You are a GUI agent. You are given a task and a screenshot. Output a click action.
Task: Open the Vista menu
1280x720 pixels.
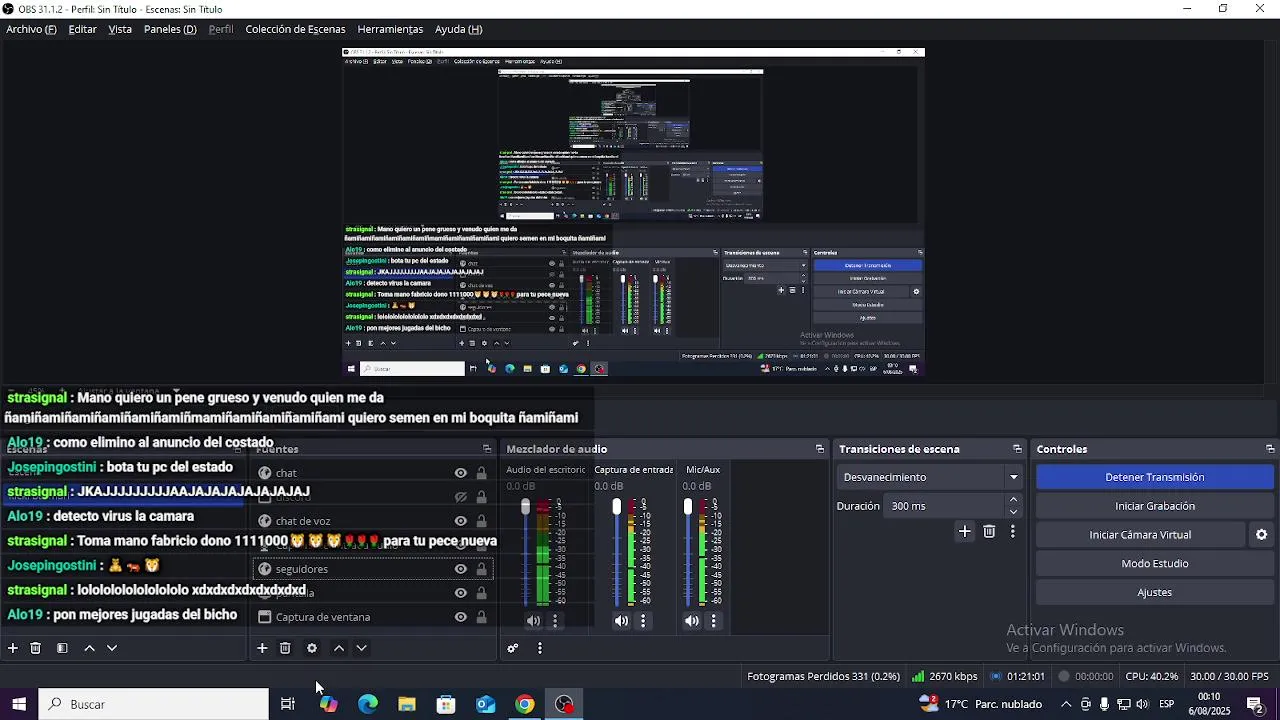point(120,29)
